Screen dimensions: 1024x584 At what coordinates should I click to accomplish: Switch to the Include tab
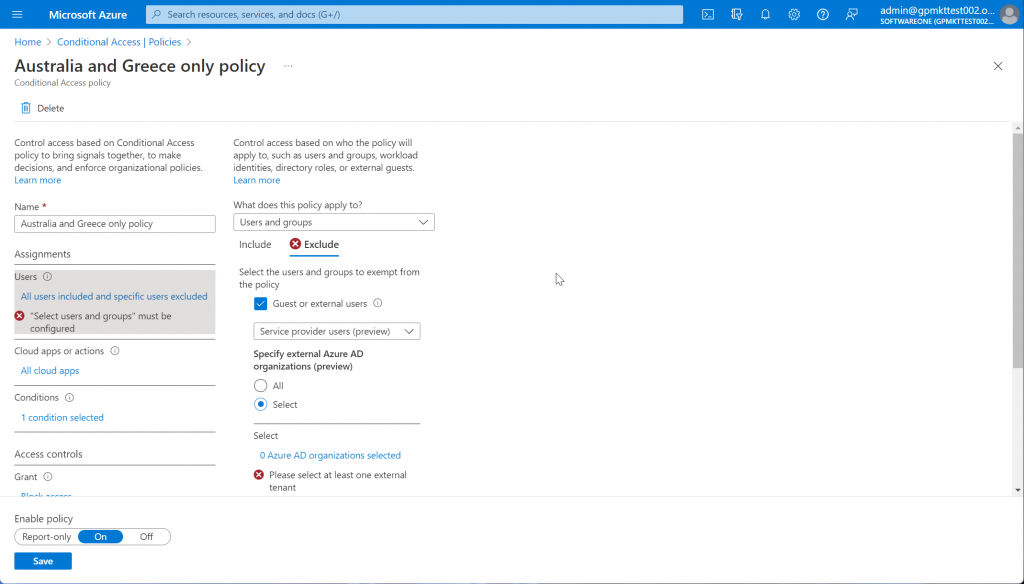[x=255, y=244]
